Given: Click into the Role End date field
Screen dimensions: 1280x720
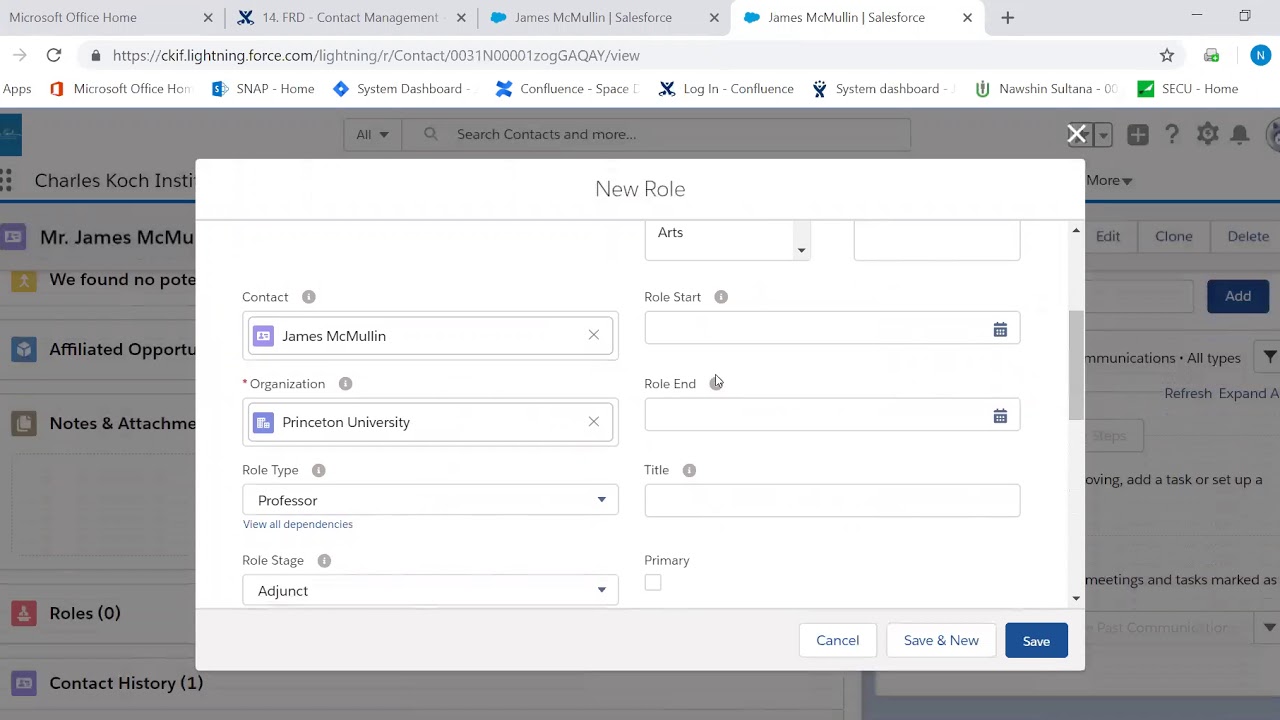Looking at the screenshot, I should 832,416.
